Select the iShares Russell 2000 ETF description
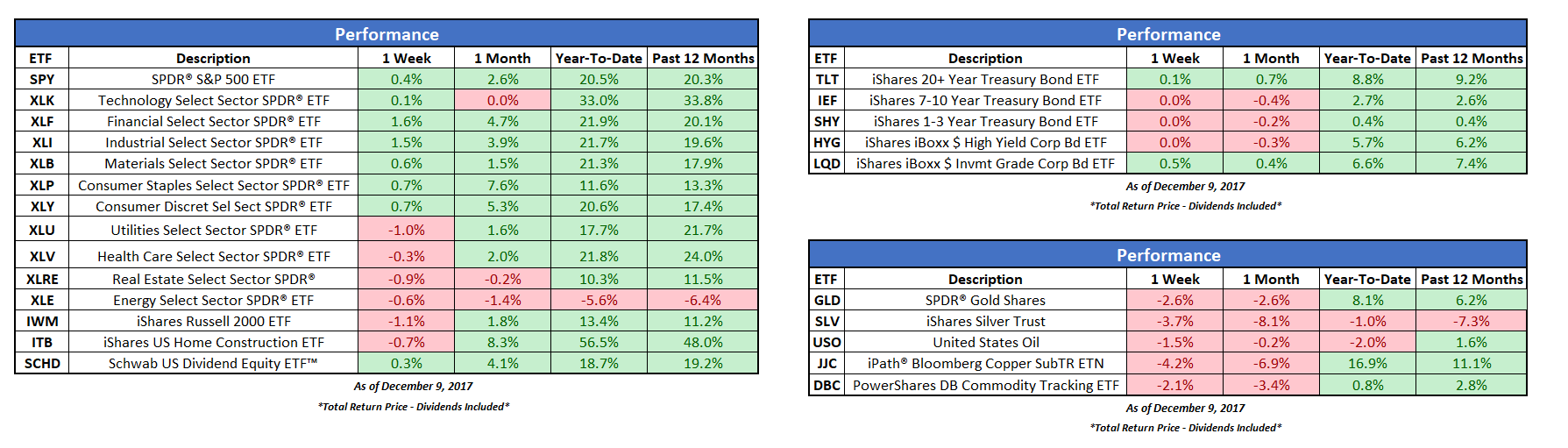This screenshot has height=448, width=1568. [213, 321]
